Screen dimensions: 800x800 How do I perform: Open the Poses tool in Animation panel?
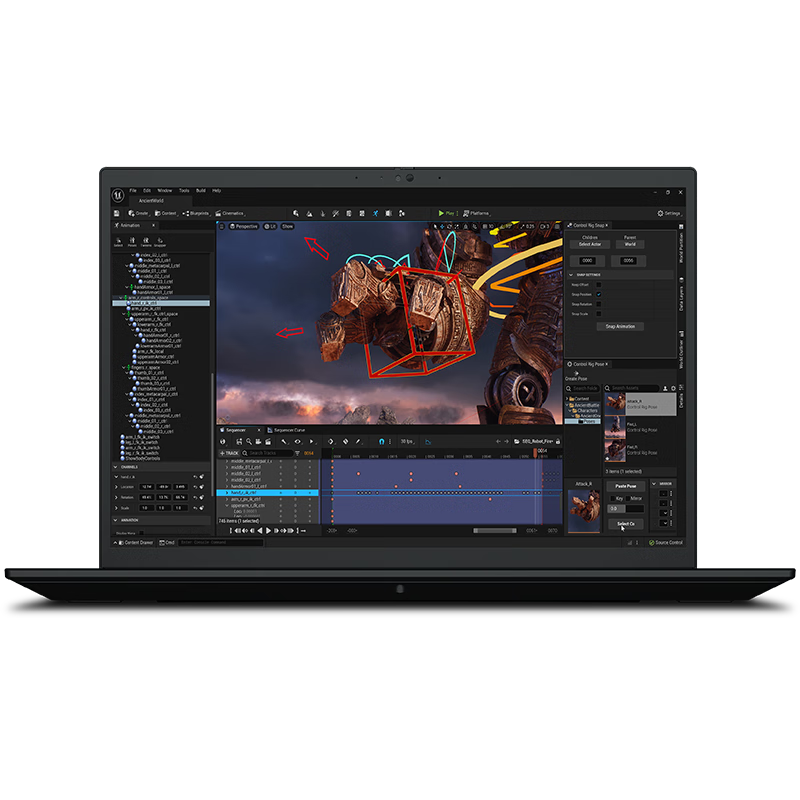[x=132, y=242]
